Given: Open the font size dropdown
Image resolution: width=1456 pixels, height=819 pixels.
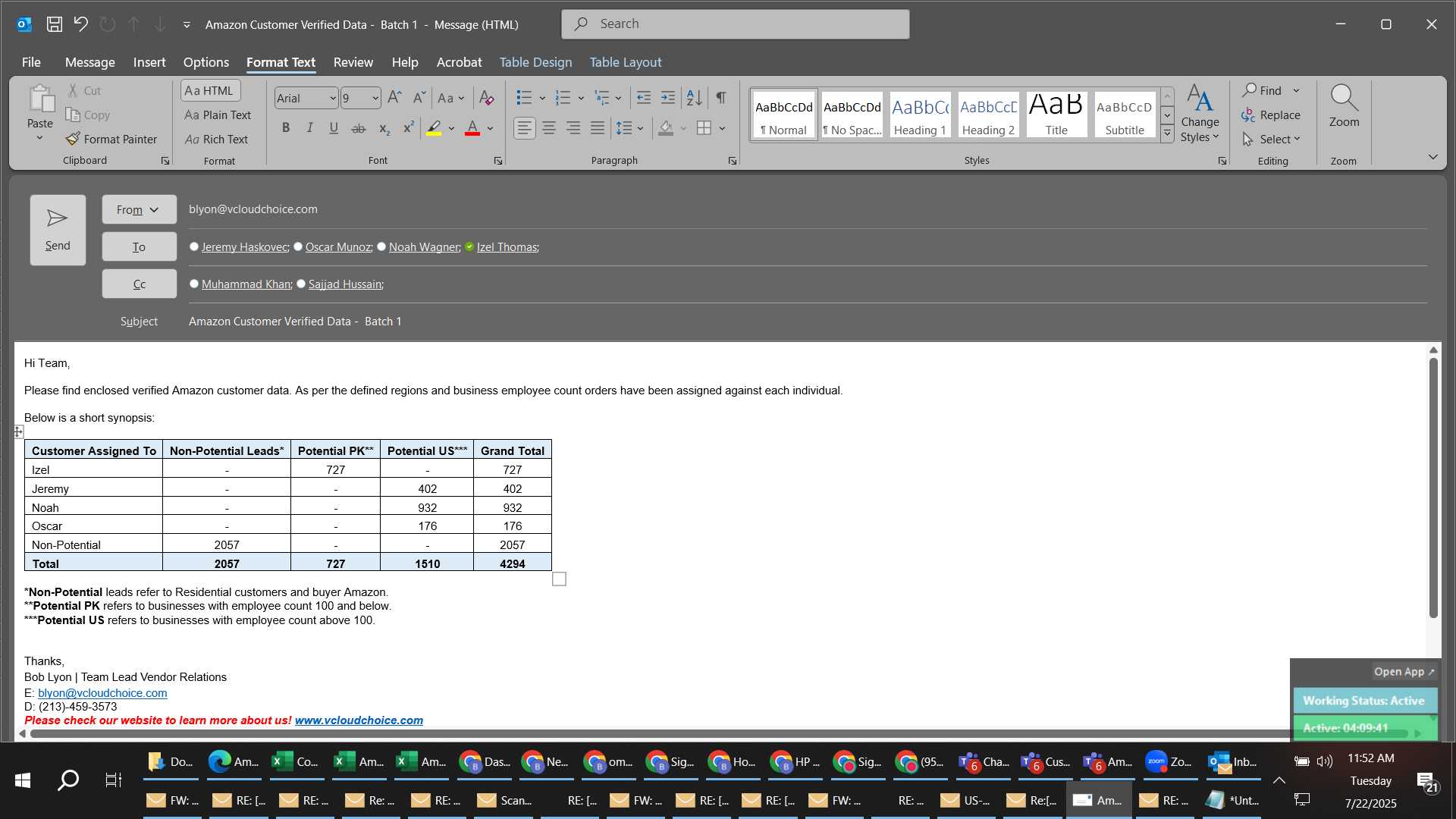Looking at the screenshot, I should (375, 98).
